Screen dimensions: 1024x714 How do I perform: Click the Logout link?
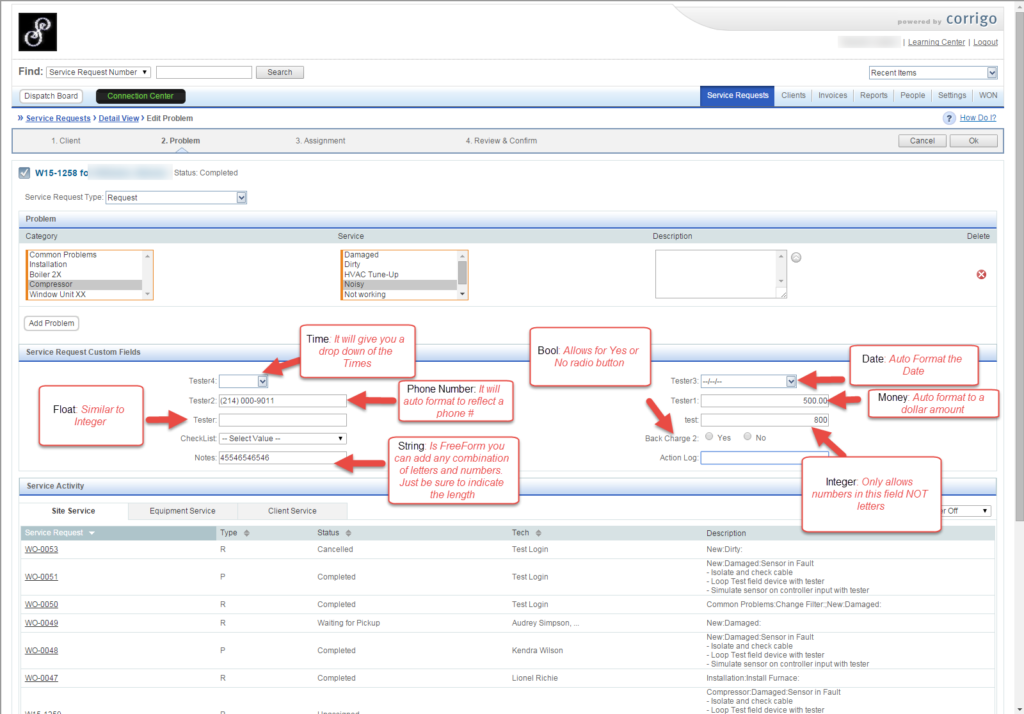985,42
